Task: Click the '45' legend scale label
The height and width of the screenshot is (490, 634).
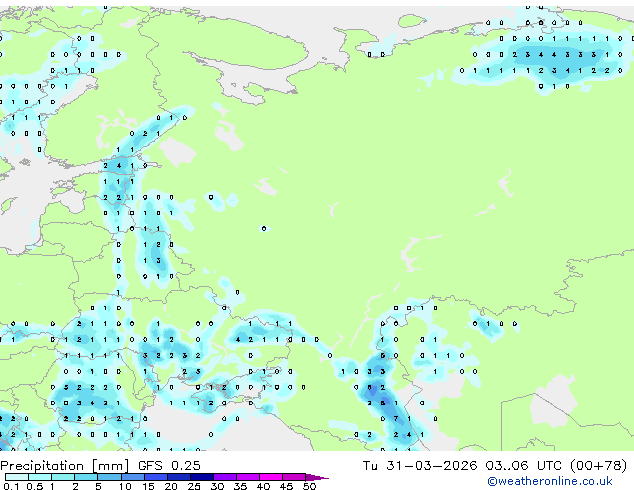Action: click(x=286, y=486)
